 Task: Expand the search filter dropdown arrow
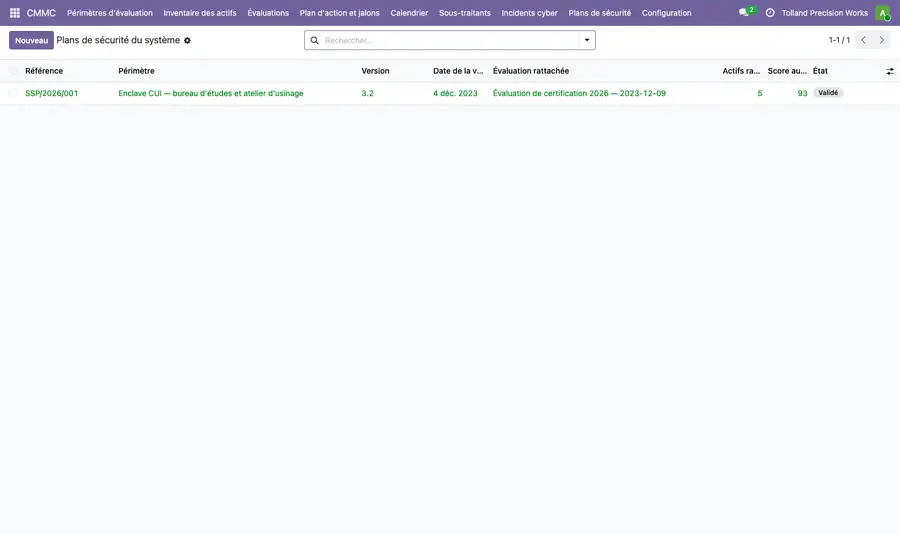[x=587, y=40]
